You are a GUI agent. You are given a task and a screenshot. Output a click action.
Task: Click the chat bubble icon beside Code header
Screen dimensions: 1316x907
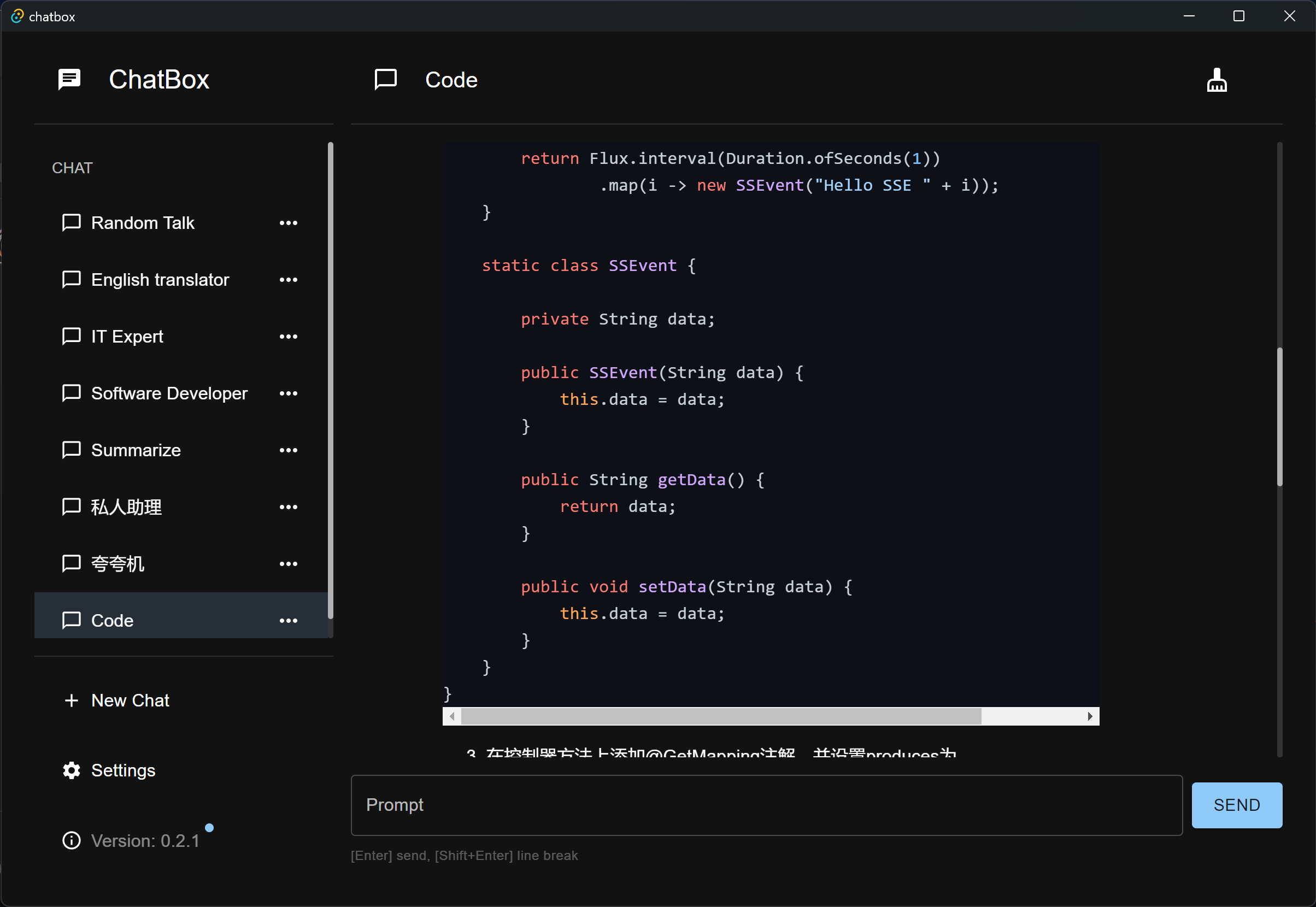[385, 79]
